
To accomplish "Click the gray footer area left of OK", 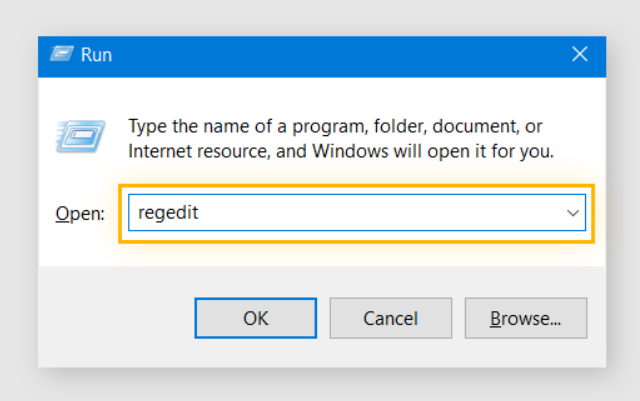I will (116, 318).
